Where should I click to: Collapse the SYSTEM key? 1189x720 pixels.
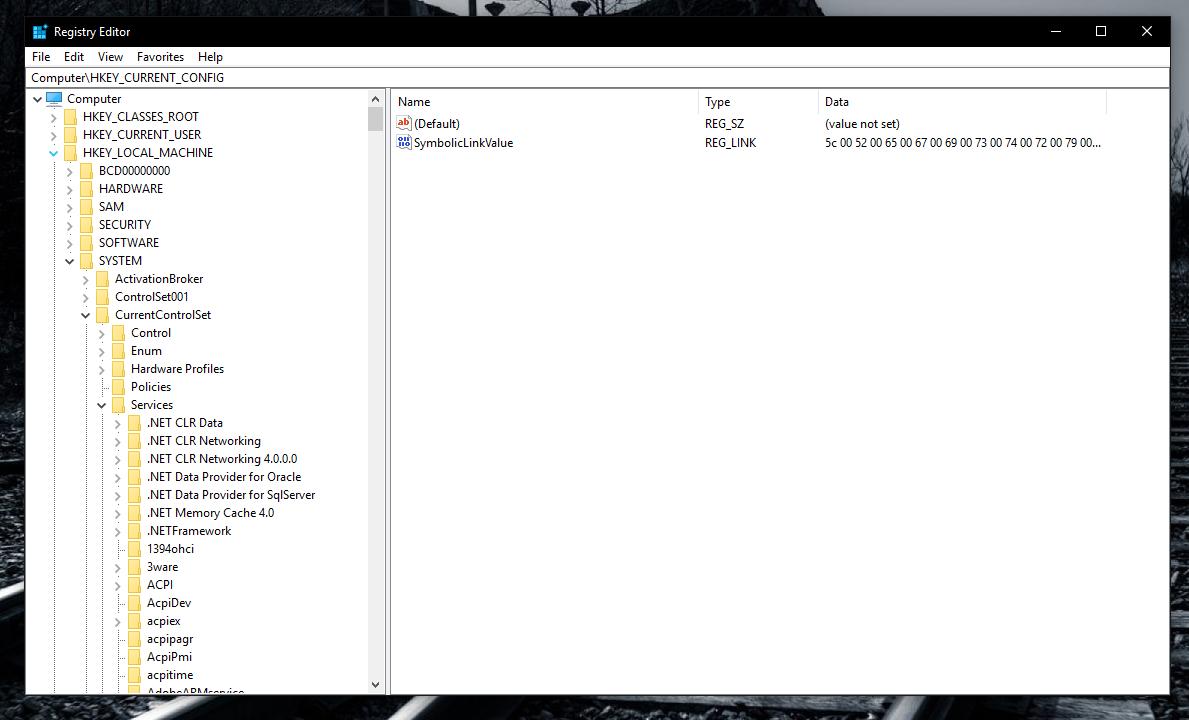pyautogui.click(x=69, y=261)
